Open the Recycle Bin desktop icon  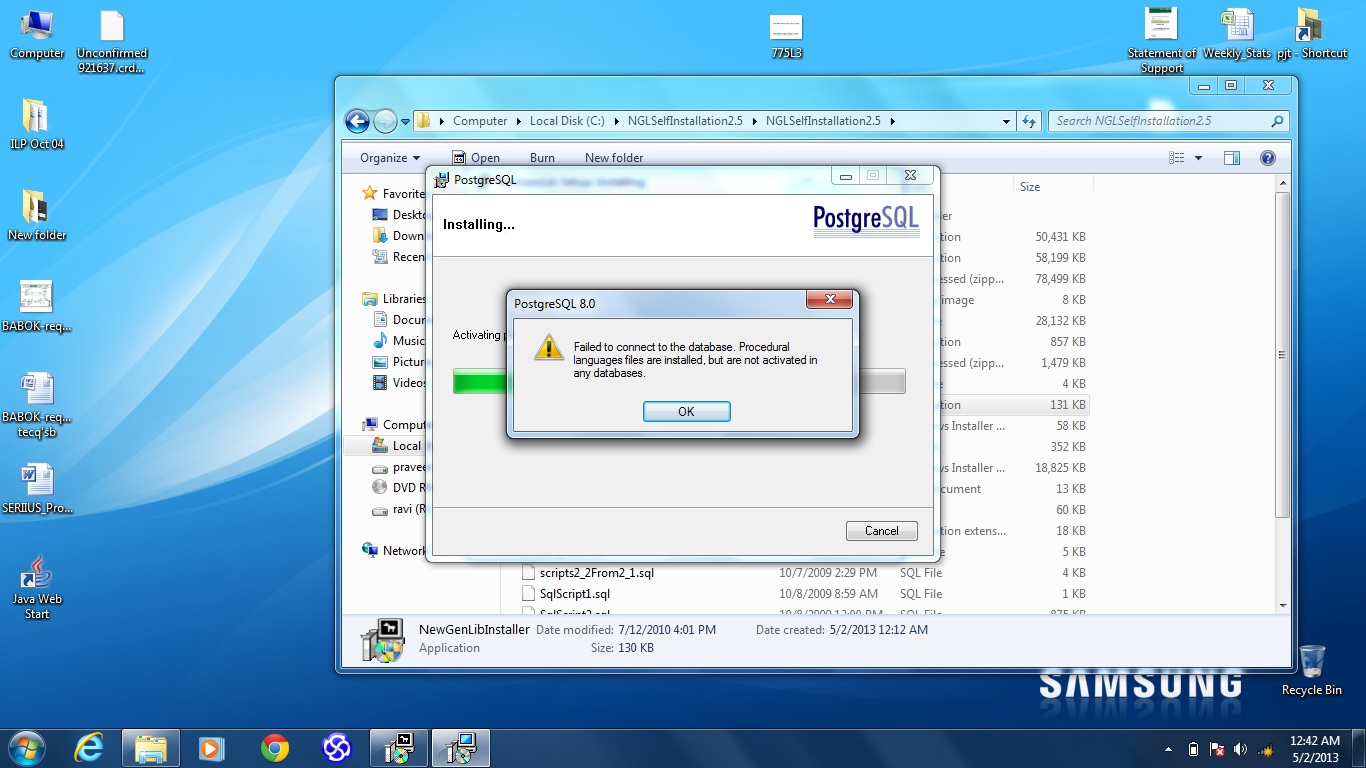tap(1311, 669)
